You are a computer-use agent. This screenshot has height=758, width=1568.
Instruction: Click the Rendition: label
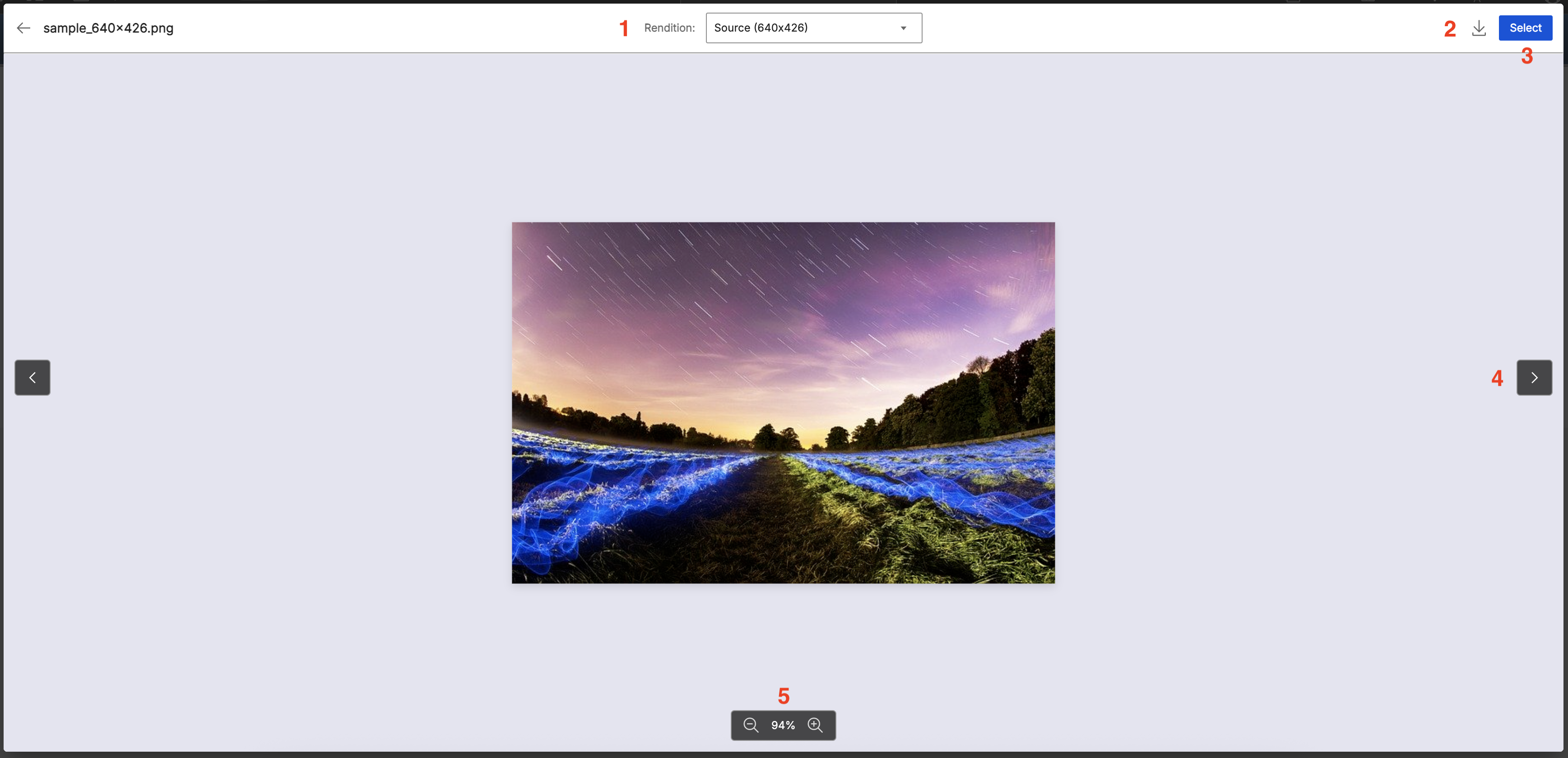pyautogui.click(x=669, y=28)
